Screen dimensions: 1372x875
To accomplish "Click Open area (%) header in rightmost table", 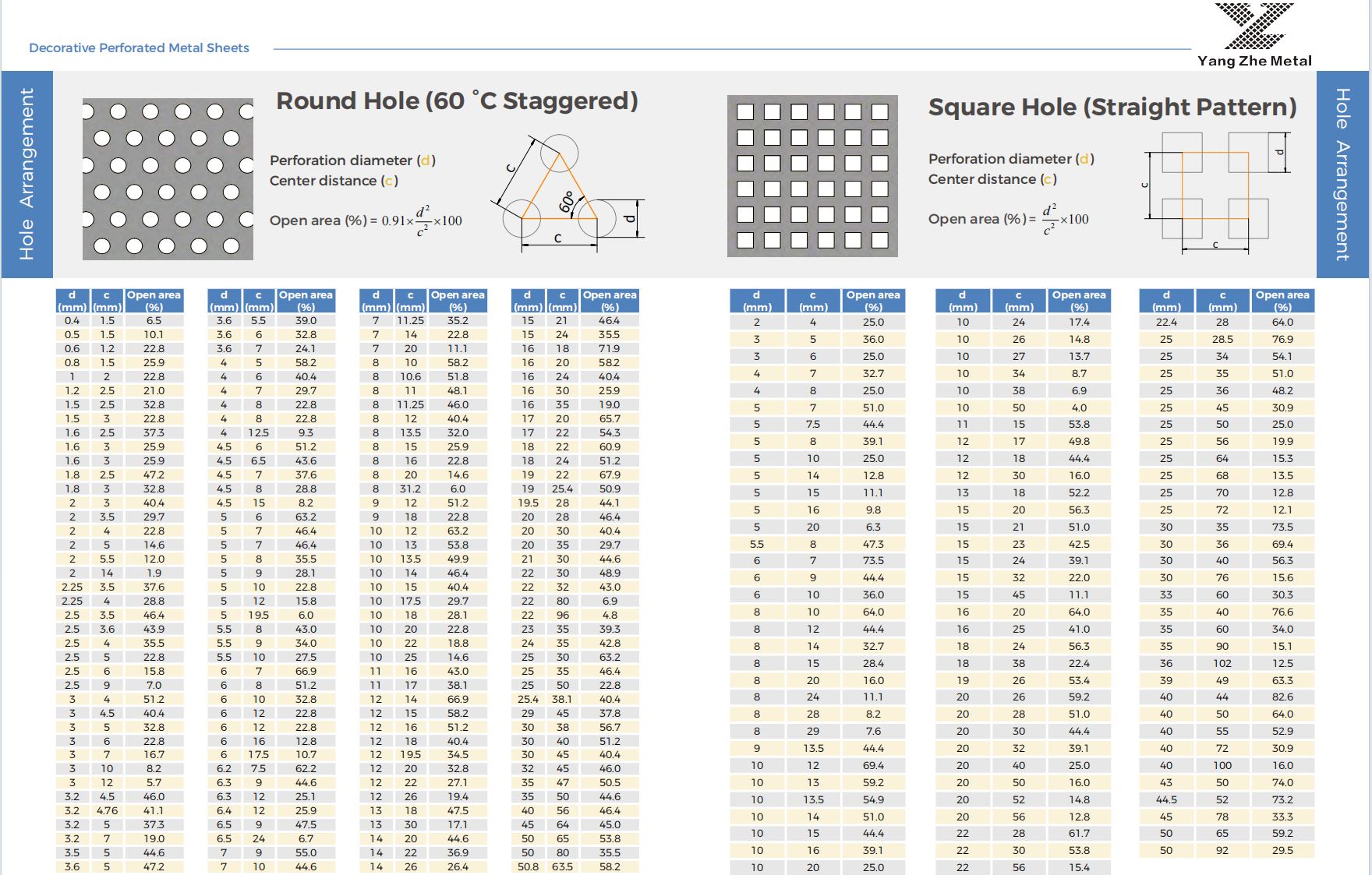I will point(1282,301).
